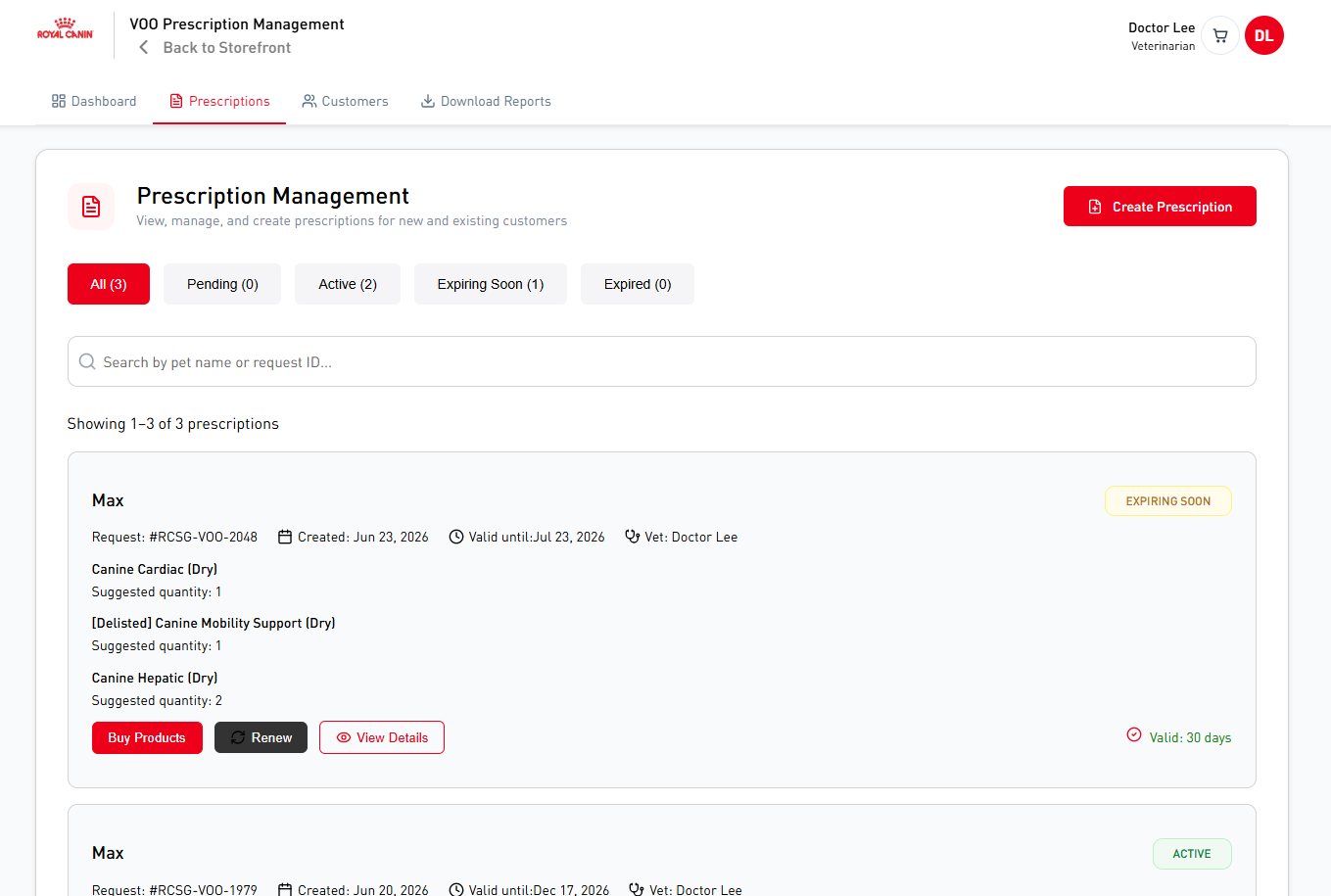Click the Request: #RCSG-VOO-1979 text
The height and width of the screenshot is (896, 1331).
tap(174, 889)
